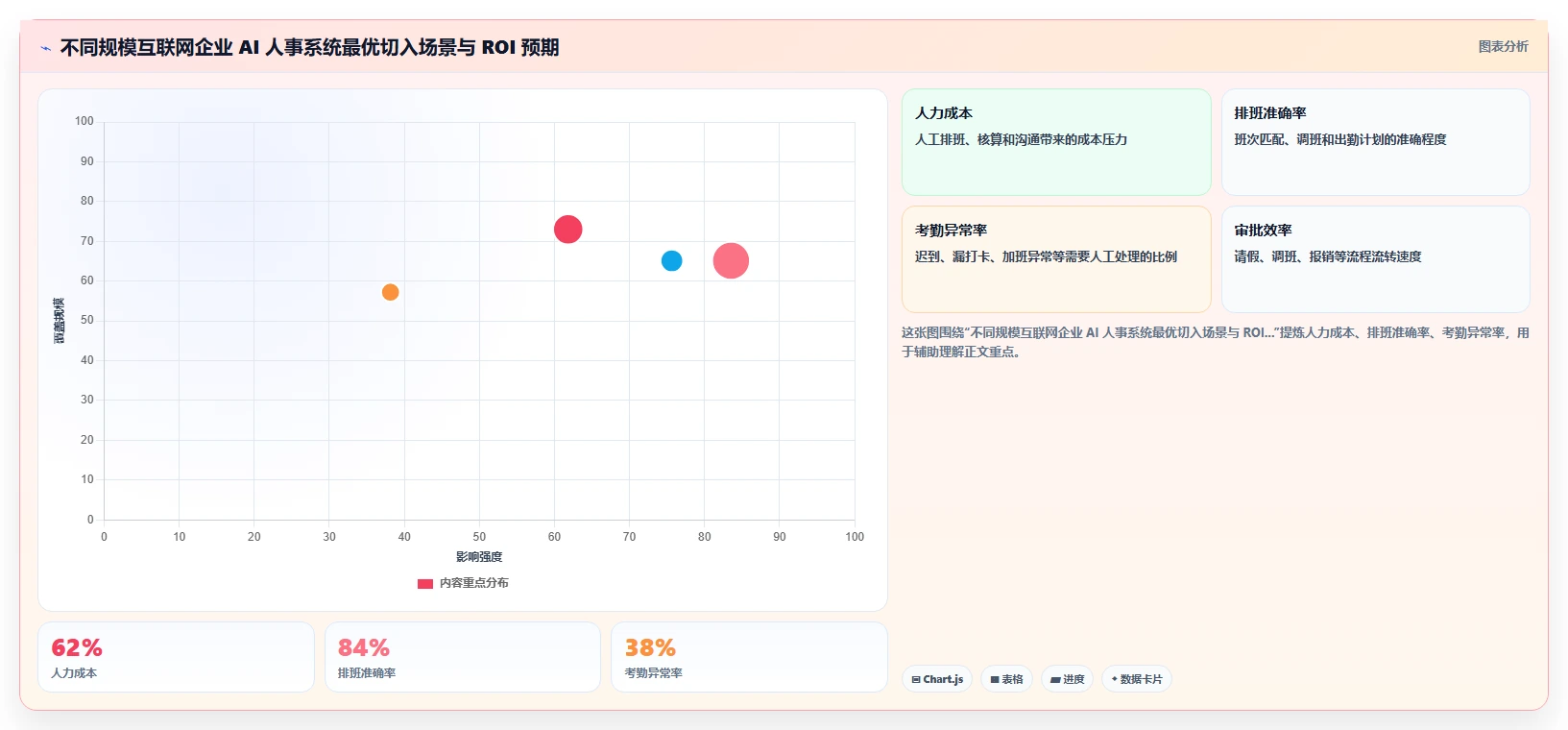
Task: Click the lightning icon beside the chart title
Action: (45, 48)
